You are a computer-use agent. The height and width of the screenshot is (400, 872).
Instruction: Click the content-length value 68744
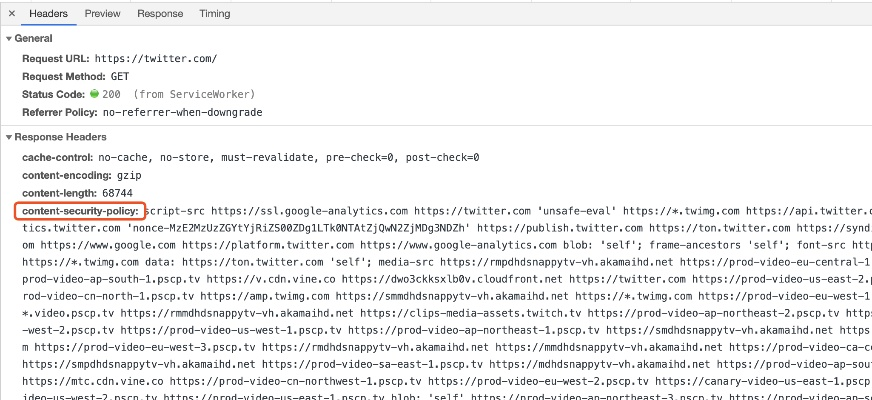tap(115, 193)
